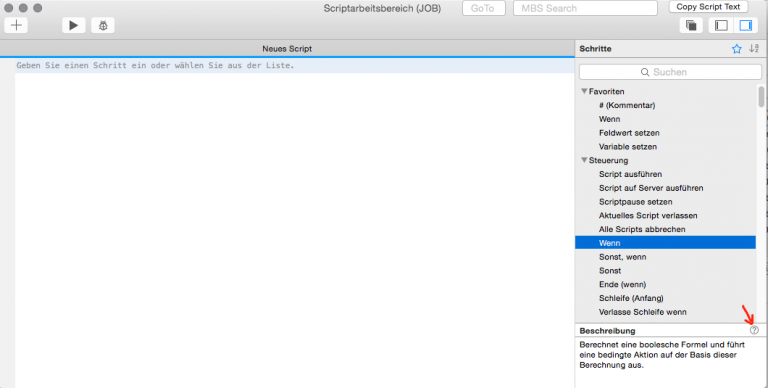
Task: Click Copy Script Text button
Action: coord(708,7)
